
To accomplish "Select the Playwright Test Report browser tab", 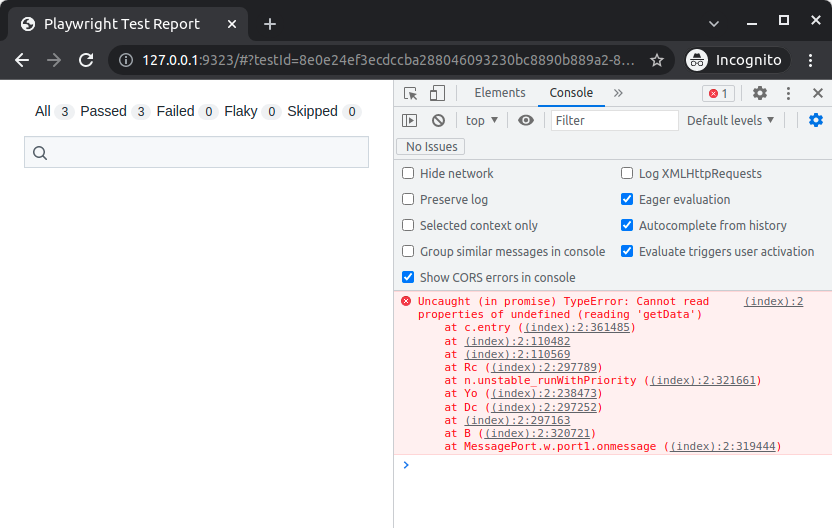I will (x=128, y=24).
